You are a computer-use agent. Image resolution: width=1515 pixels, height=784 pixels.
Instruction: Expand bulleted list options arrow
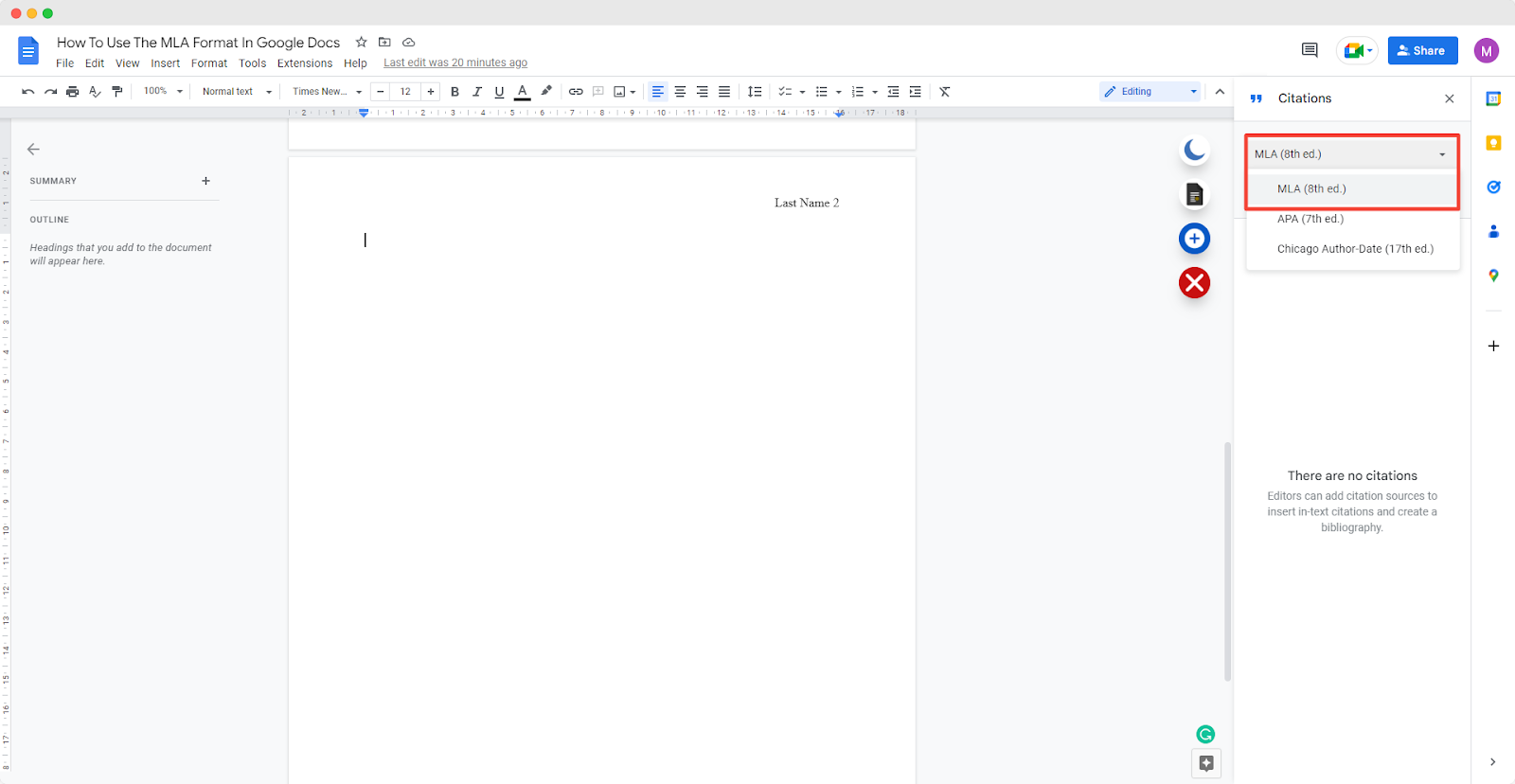[839, 92]
